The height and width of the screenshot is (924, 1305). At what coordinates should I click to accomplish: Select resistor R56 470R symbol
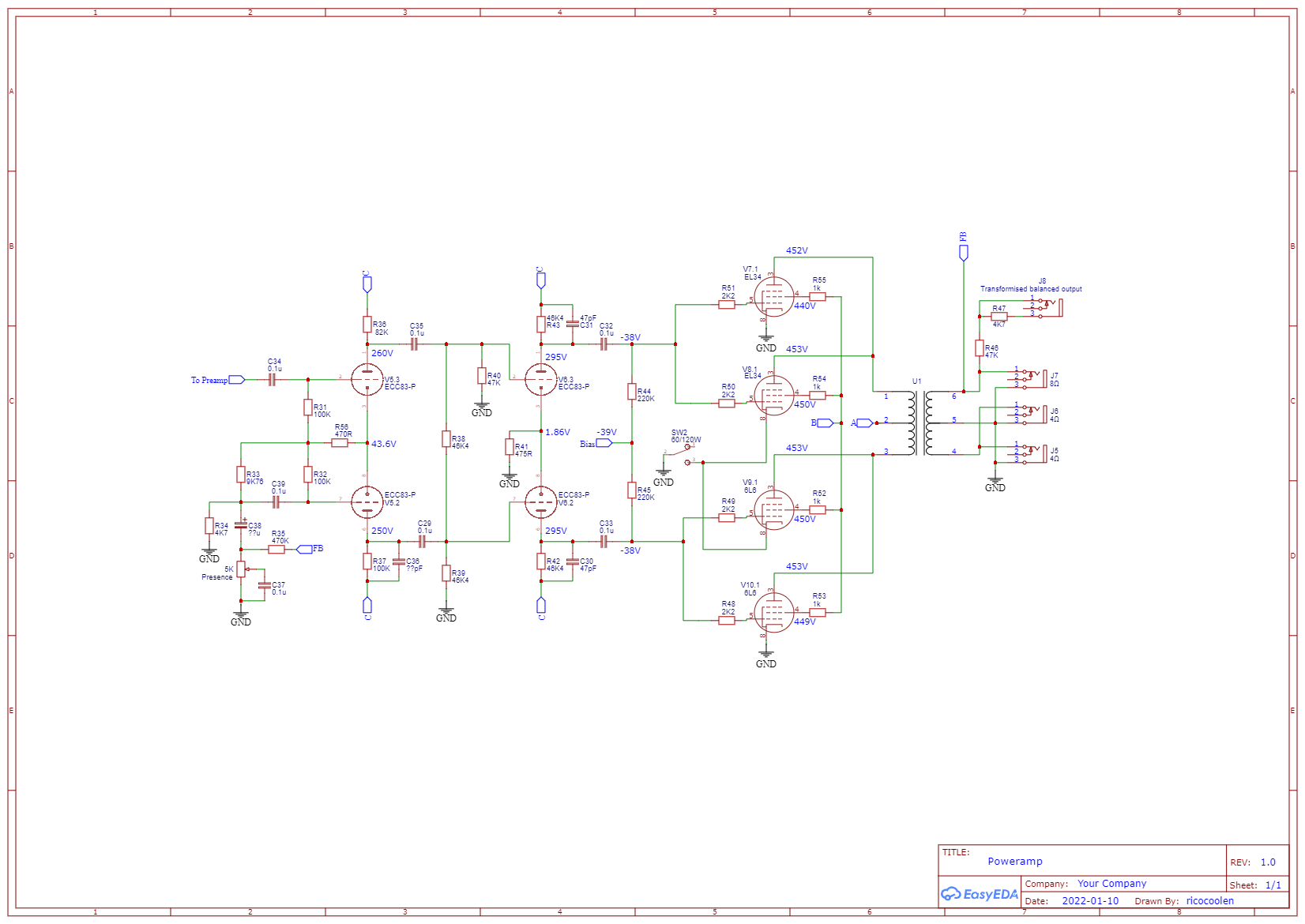pyautogui.click(x=340, y=443)
